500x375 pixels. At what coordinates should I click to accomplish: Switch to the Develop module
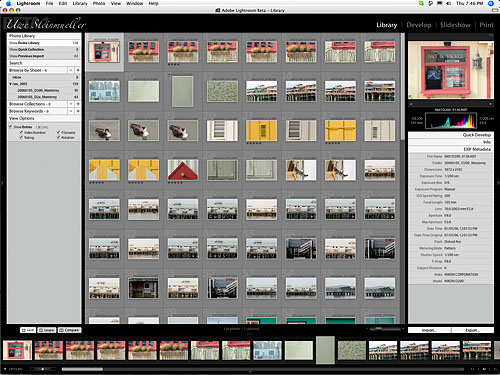[419, 25]
